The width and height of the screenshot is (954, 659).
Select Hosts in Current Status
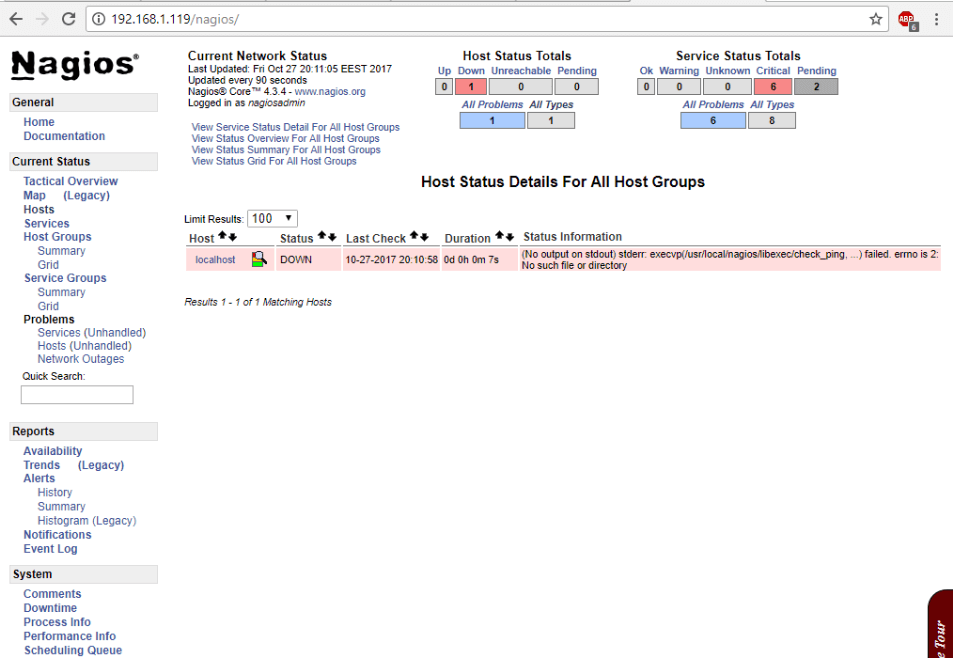pos(39,209)
